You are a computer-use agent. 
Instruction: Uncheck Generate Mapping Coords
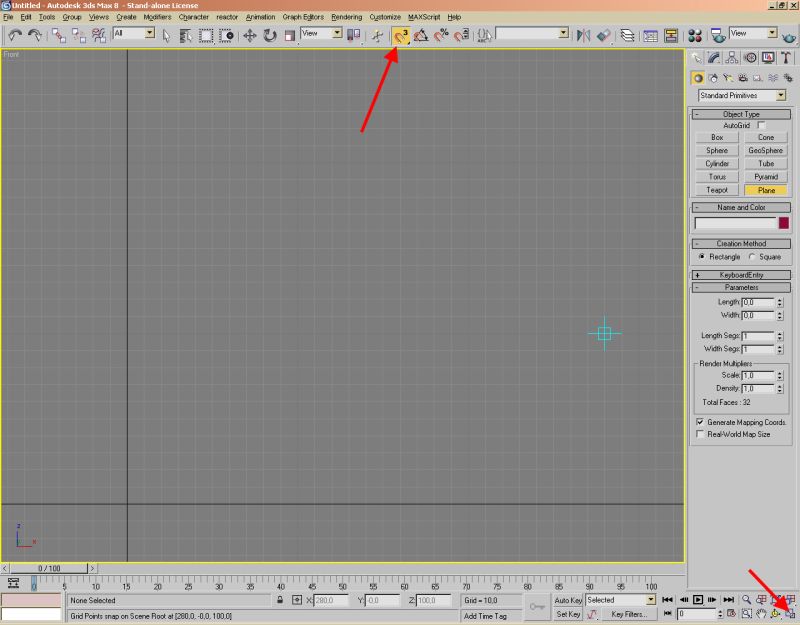pyautogui.click(x=700, y=422)
